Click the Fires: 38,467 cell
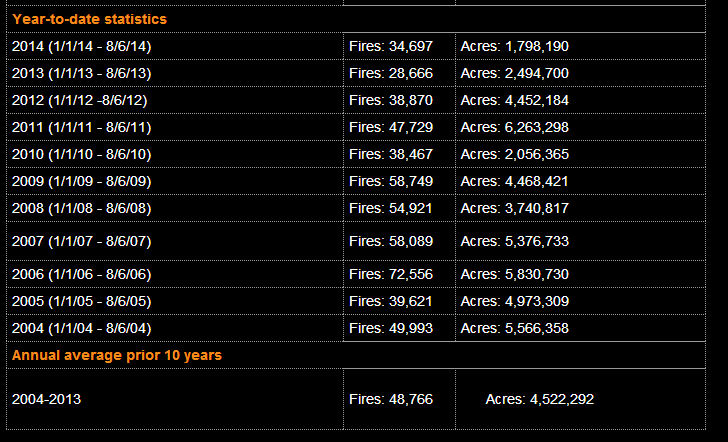 pos(391,154)
